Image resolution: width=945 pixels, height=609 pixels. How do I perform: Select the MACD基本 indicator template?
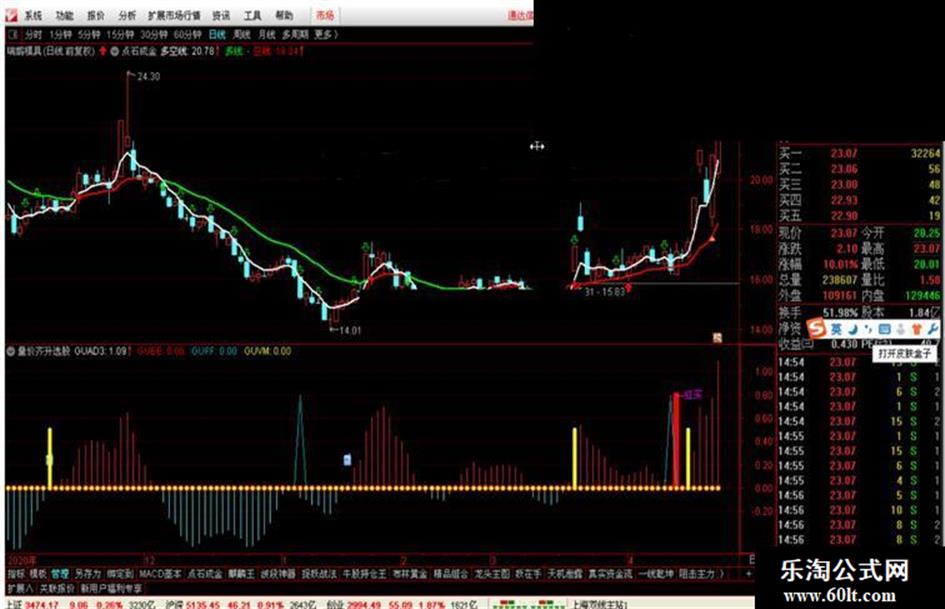(x=160, y=574)
